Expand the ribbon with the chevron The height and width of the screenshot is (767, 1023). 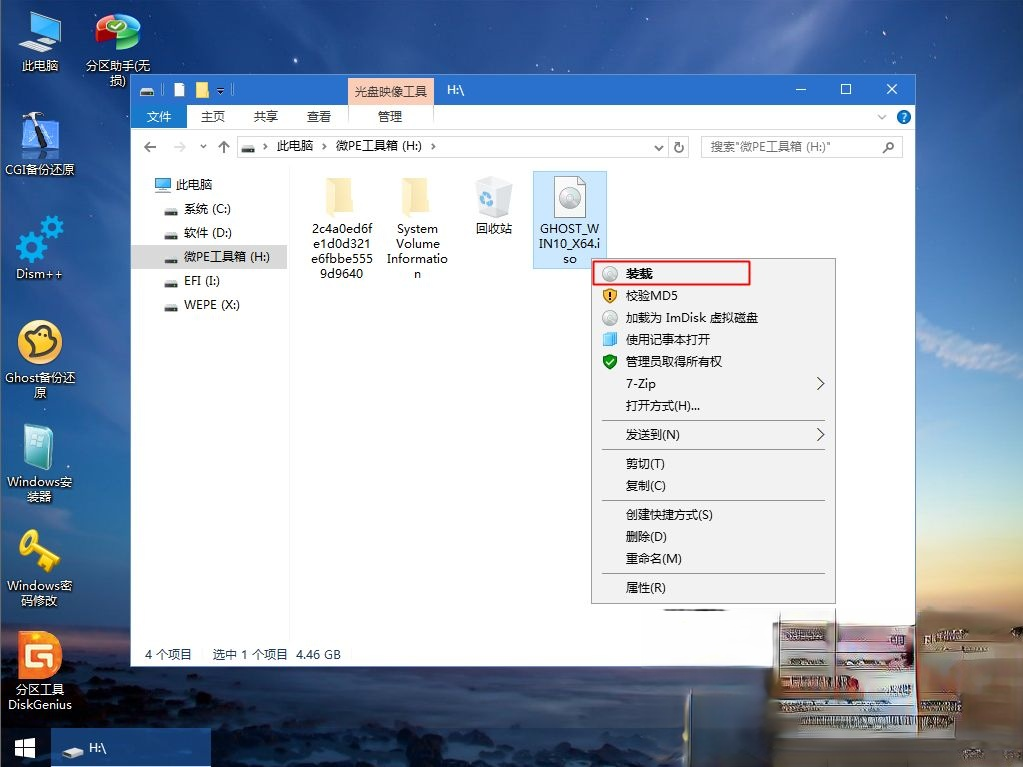click(x=882, y=117)
